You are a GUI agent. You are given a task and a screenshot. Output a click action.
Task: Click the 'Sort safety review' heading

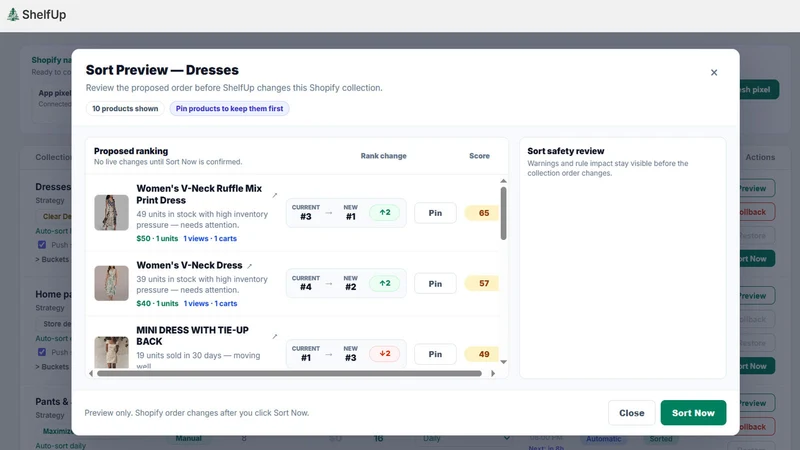(566, 151)
